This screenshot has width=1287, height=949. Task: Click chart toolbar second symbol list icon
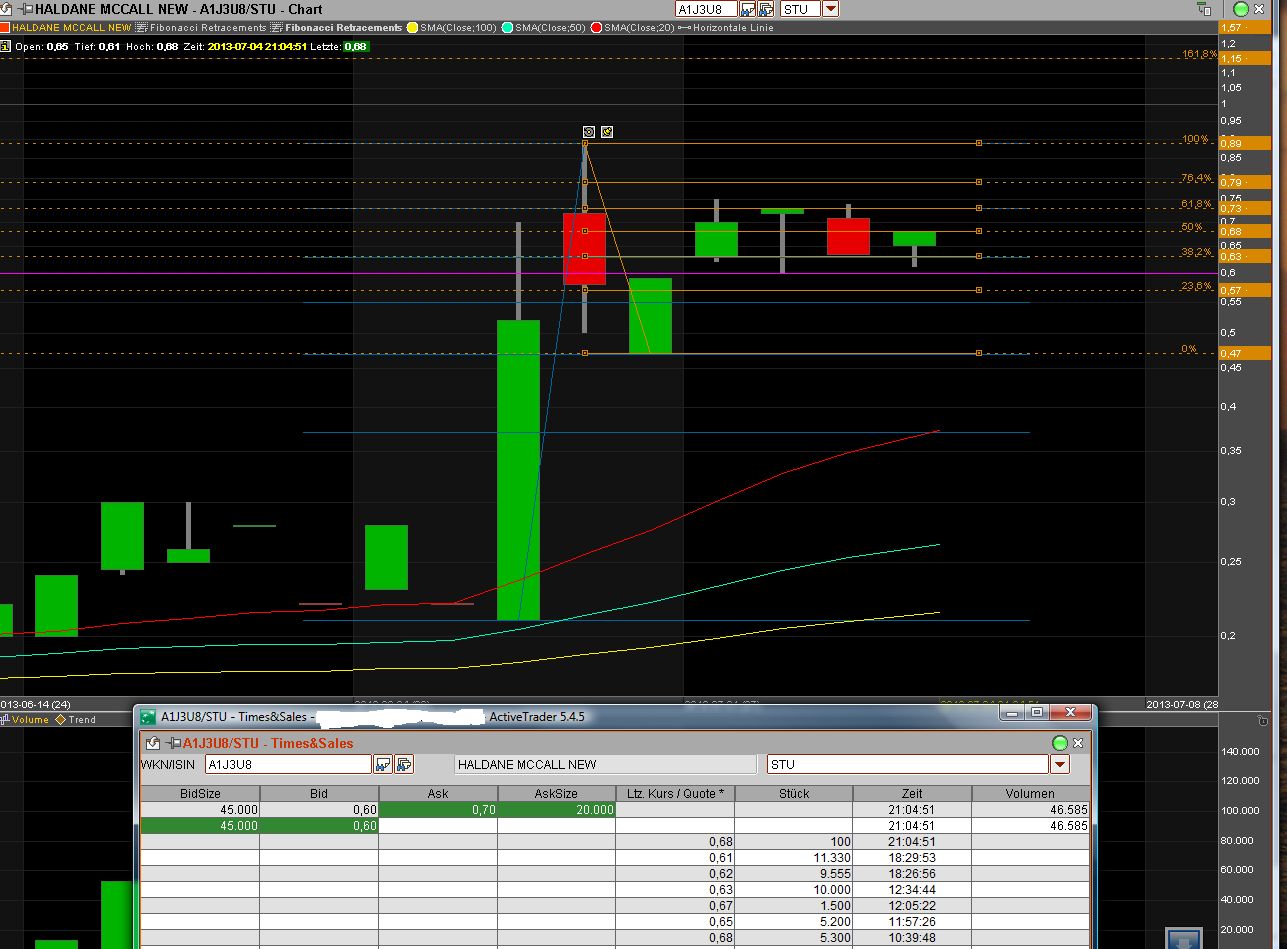pos(767,9)
